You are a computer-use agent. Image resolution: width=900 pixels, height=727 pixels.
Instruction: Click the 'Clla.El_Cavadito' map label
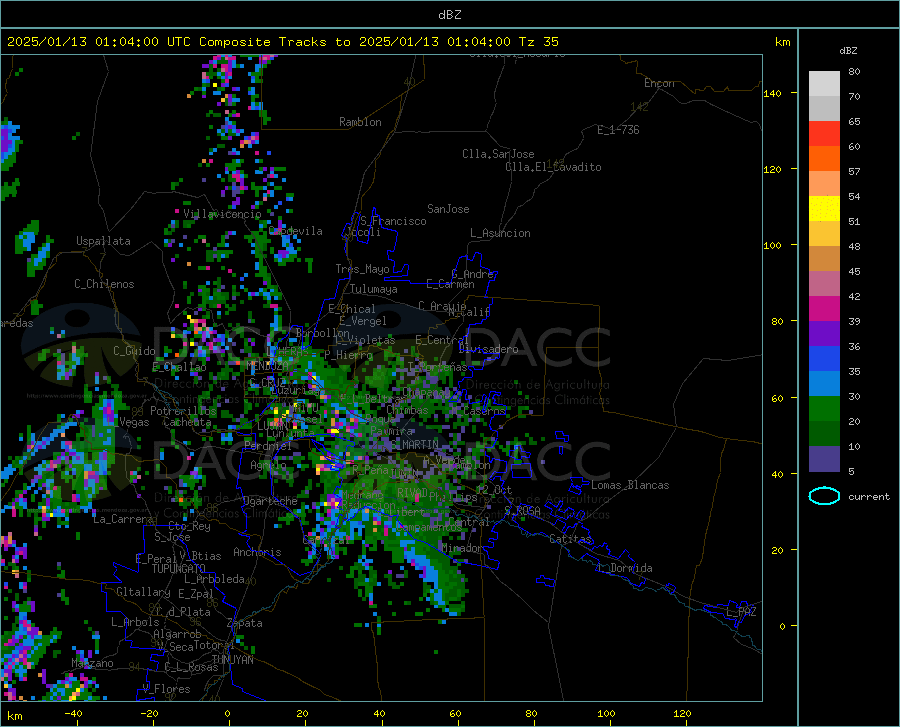[553, 167]
